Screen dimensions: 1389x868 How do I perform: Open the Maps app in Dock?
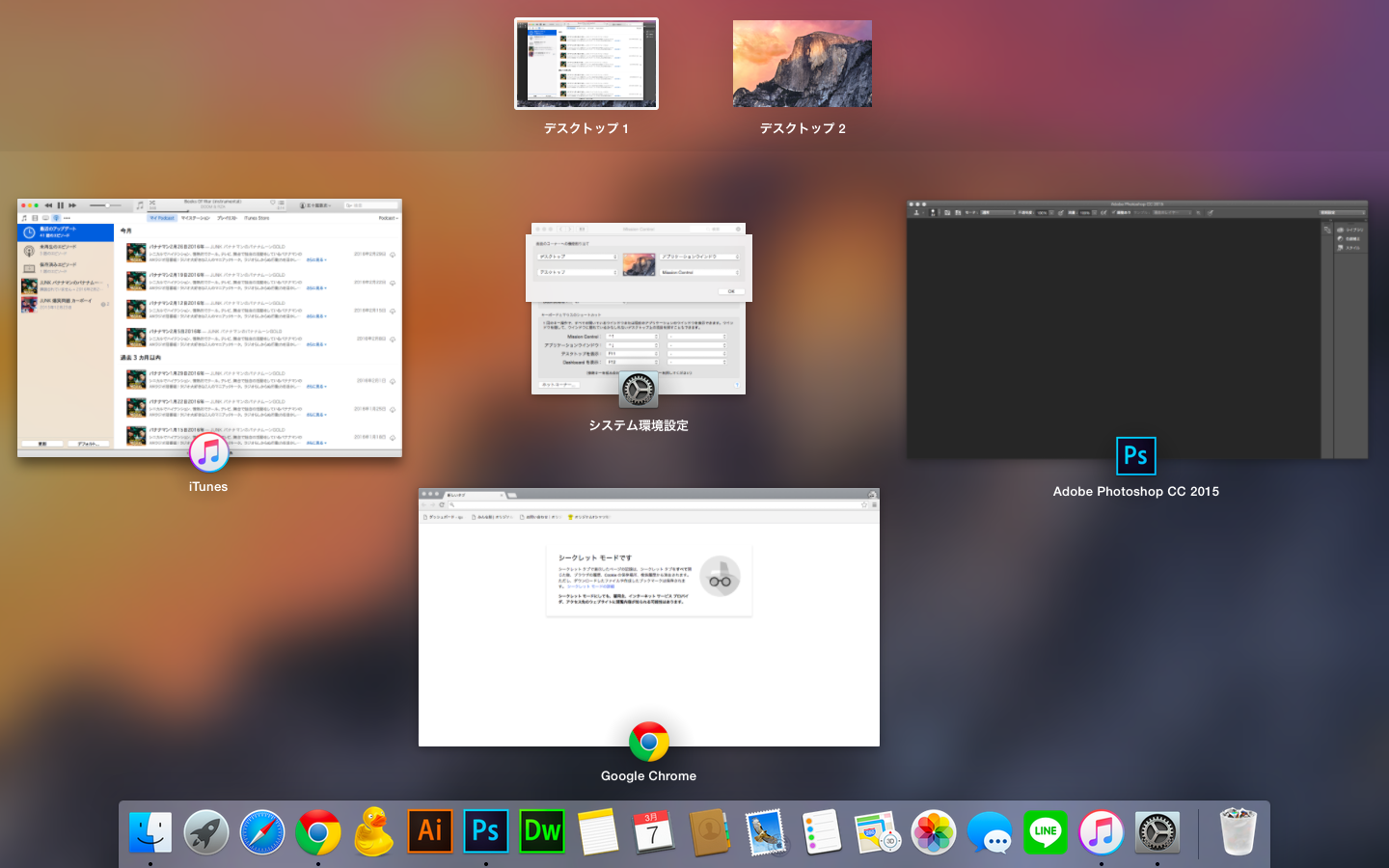(878, 831)
